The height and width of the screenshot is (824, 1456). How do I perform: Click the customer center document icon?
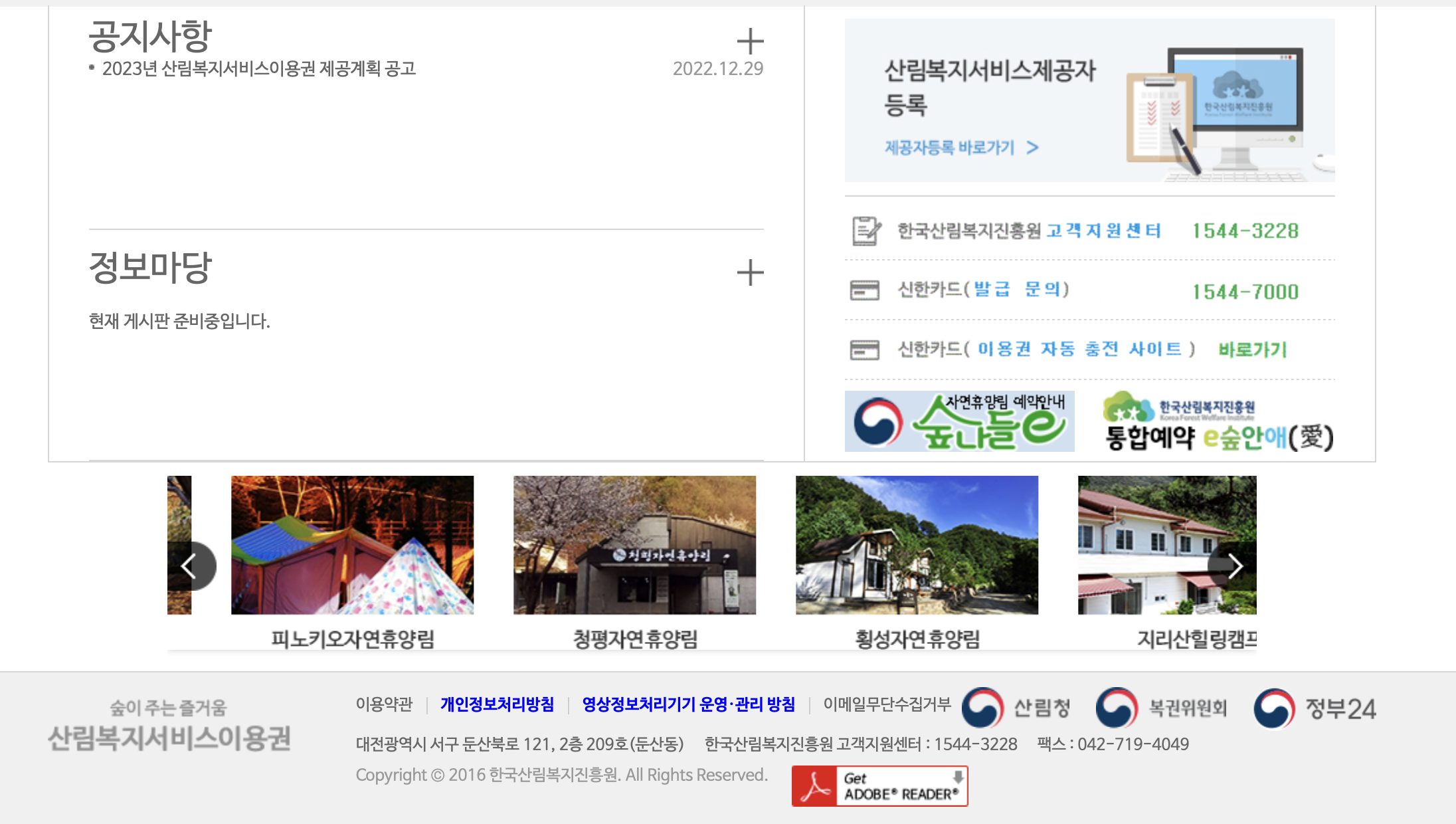tap(865, 231)
